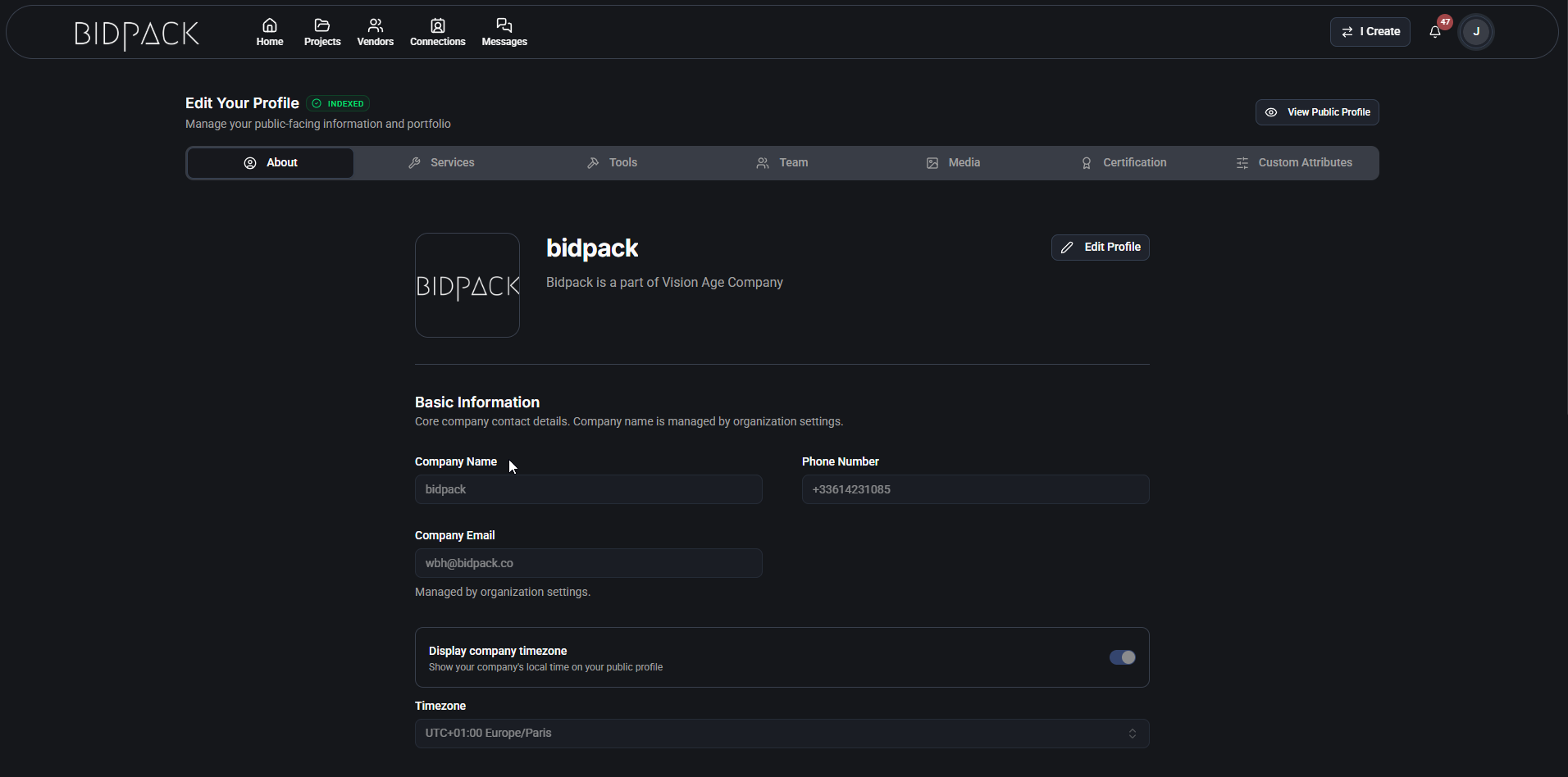Screen dimensions: 1568x777
Task: Switch to the Team tab
Action: pos(782,162)
